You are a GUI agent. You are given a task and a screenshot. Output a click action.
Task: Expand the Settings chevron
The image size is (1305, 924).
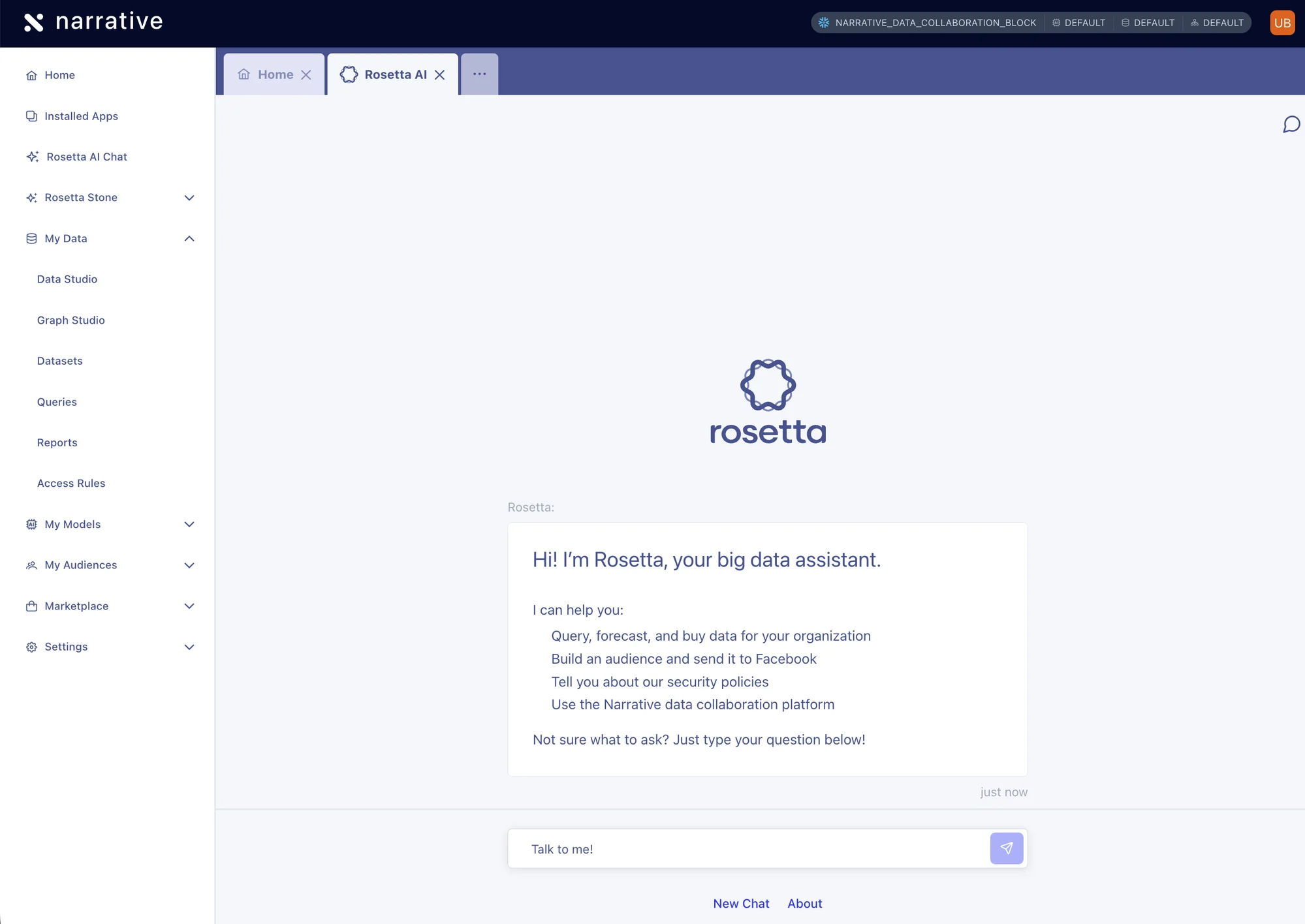tap(189, 647)
